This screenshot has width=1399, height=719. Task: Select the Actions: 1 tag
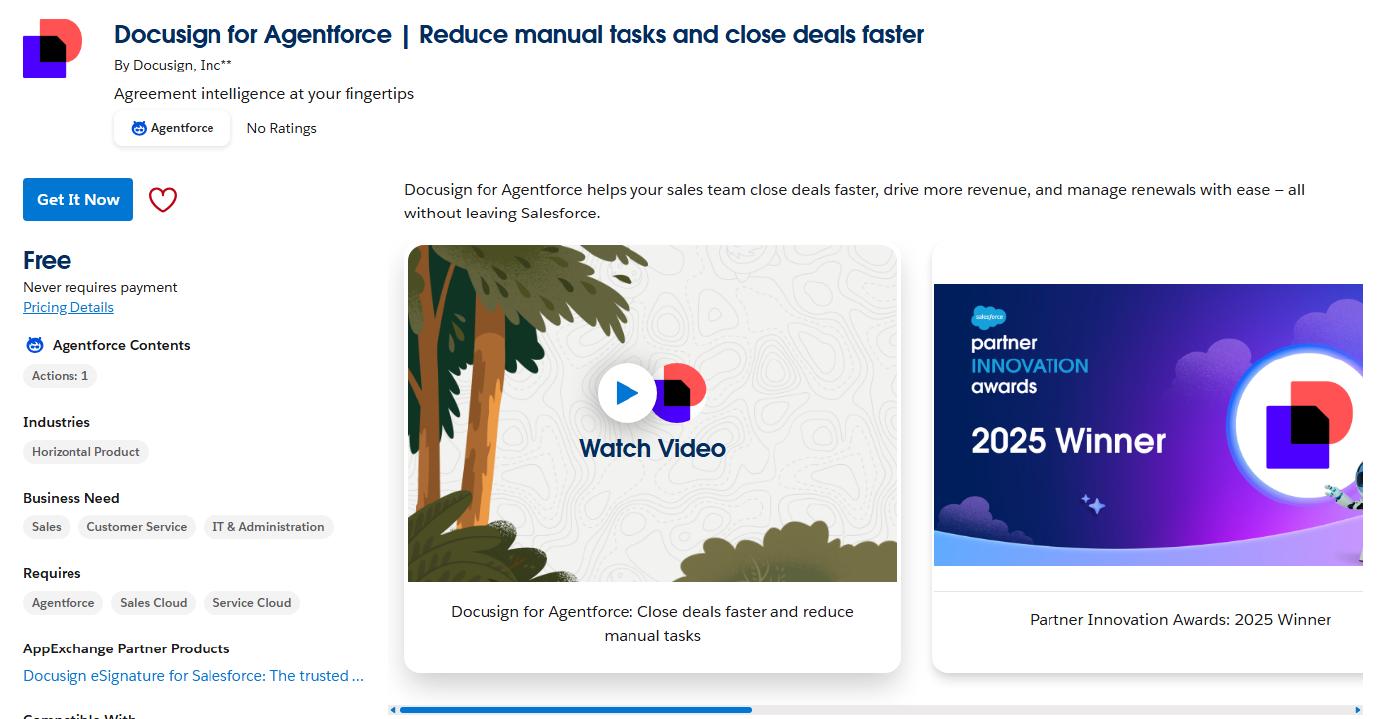pyautogui.click(x=60, y=376)
